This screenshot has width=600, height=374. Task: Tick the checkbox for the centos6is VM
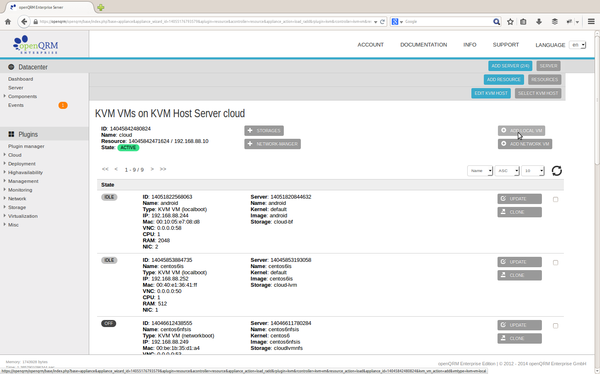pyautogui.click(x=555, y=263)
